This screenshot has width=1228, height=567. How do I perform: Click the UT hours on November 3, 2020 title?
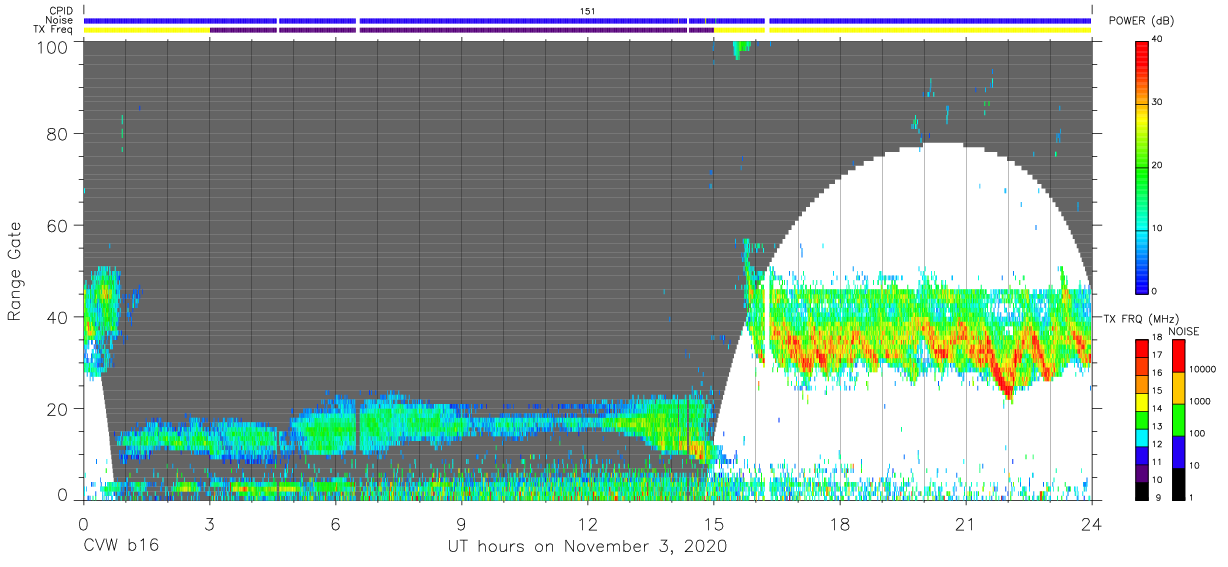[x=587, y=547]
